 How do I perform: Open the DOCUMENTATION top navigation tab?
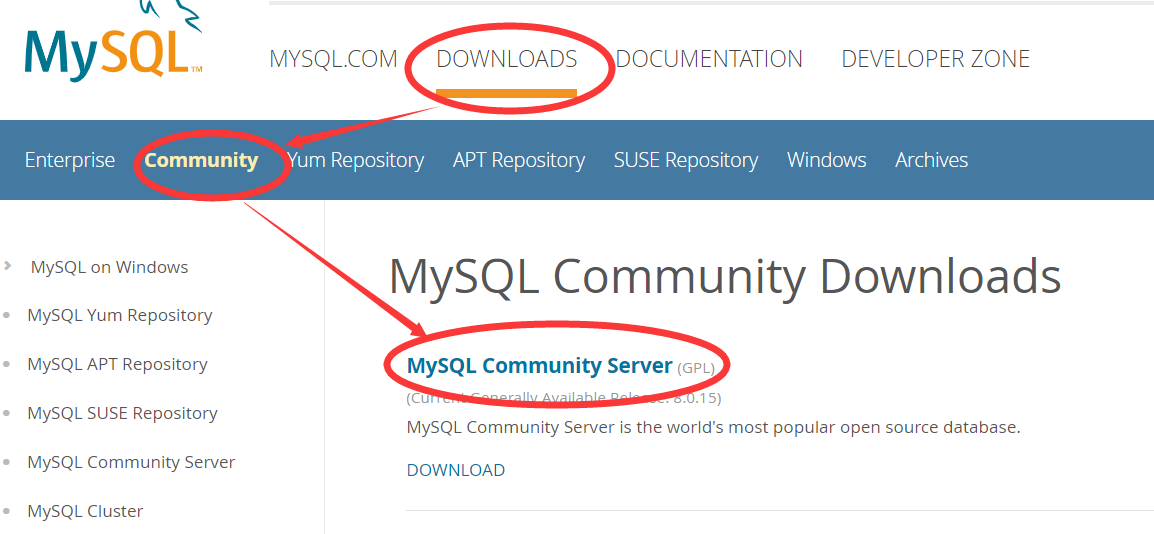(x=709, y=59)
